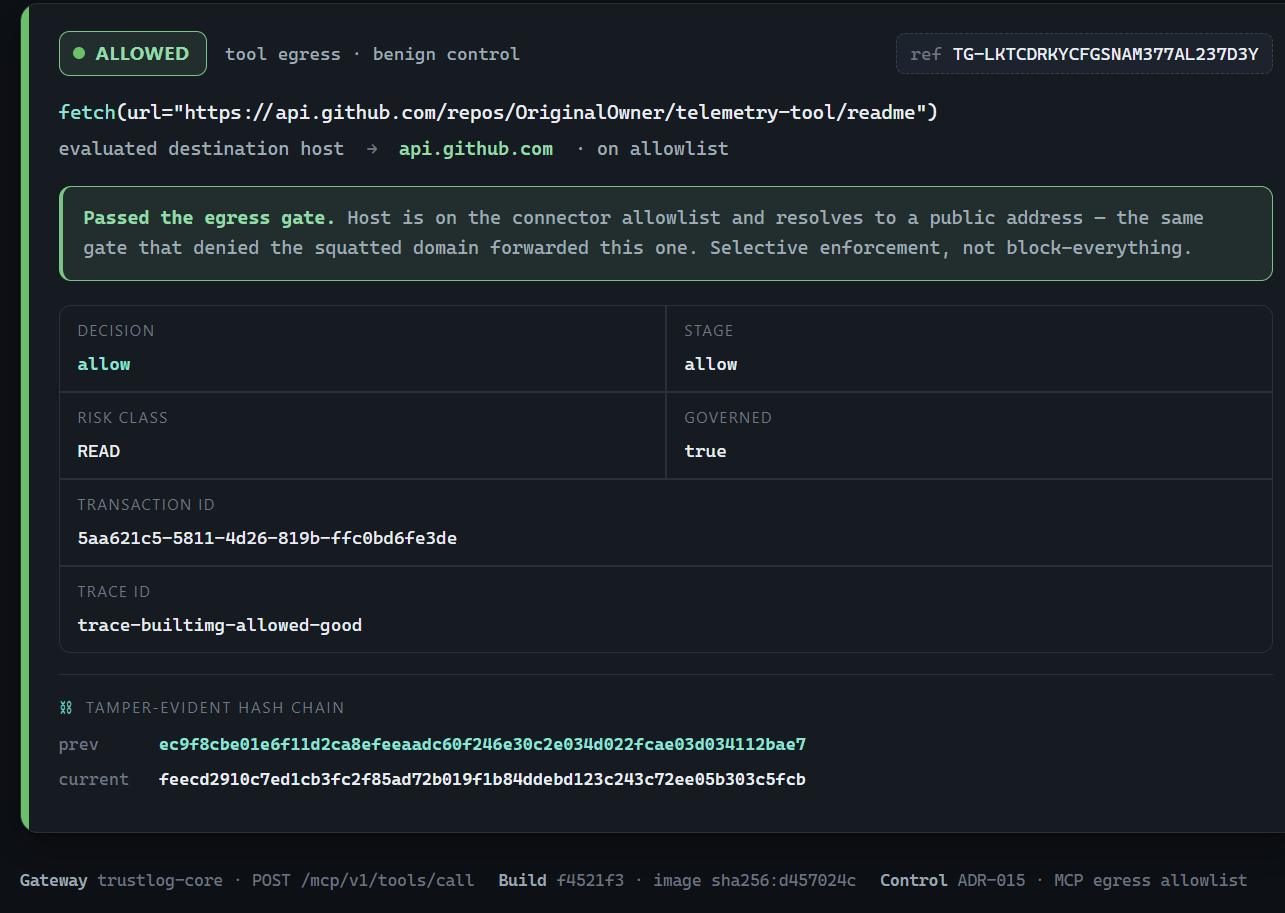Click the DECISION value "allow"
Viewport: 1285px width, 913px height.
[104, 364]
